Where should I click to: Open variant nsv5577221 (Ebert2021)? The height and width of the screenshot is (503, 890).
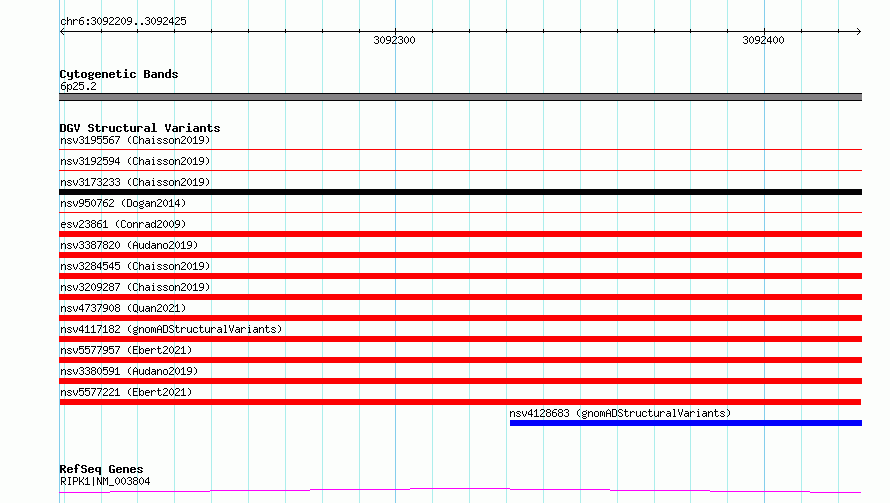point(126,392)
